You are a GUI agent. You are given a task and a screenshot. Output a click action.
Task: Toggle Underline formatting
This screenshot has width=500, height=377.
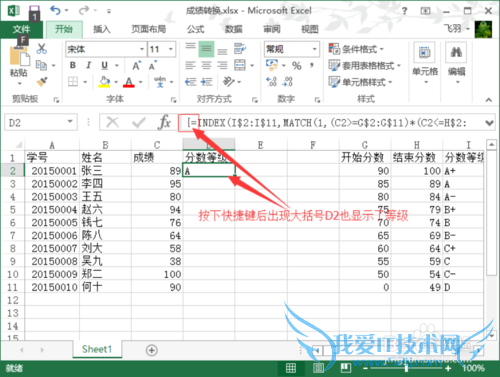[x=104, y=65]
